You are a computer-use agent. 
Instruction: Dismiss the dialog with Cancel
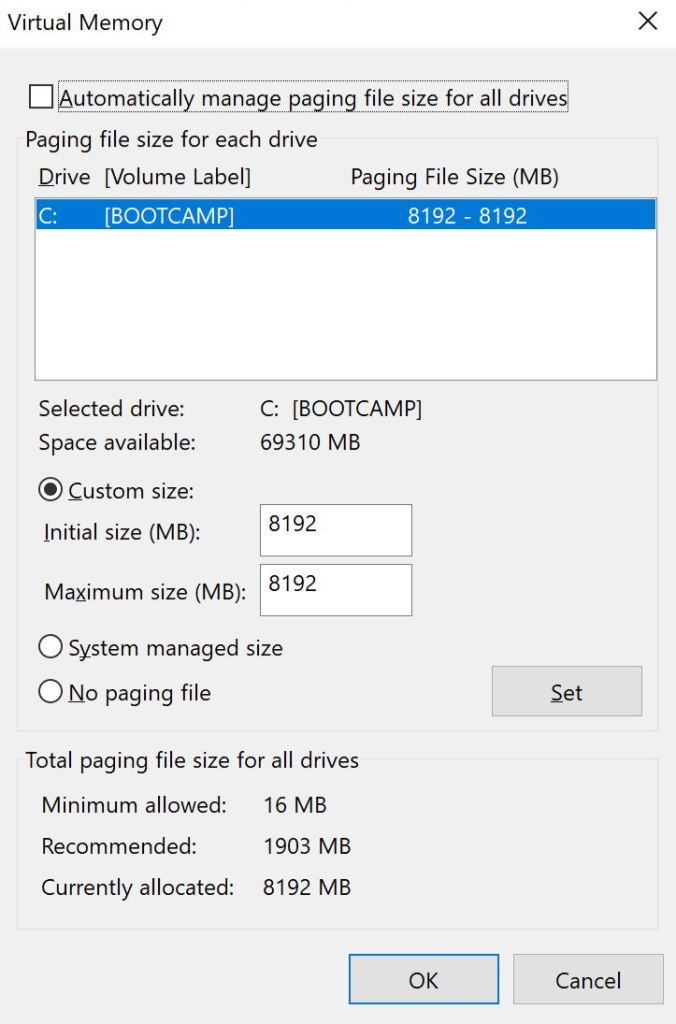coord(588,980)
